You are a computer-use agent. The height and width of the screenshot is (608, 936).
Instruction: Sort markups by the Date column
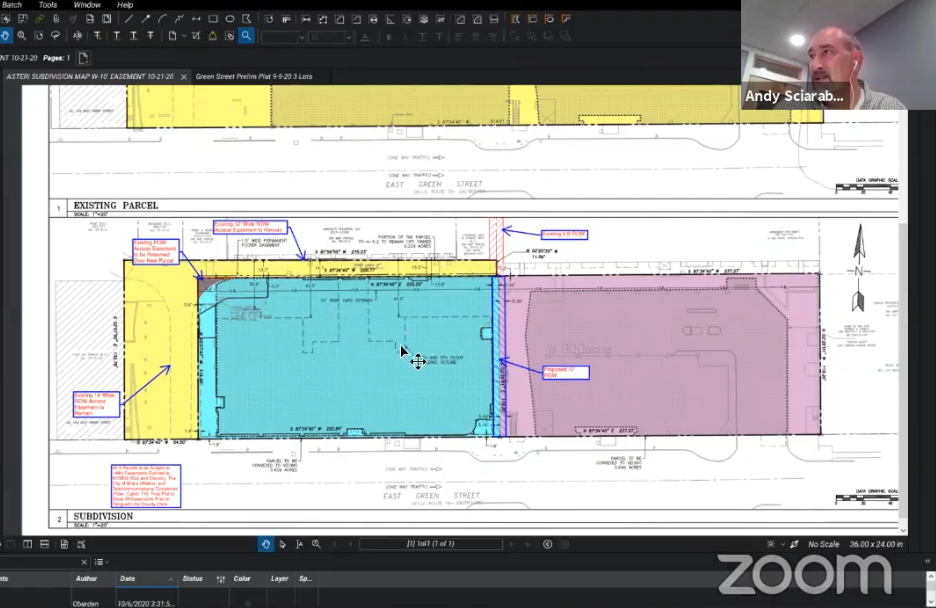(x=128, y=579)
